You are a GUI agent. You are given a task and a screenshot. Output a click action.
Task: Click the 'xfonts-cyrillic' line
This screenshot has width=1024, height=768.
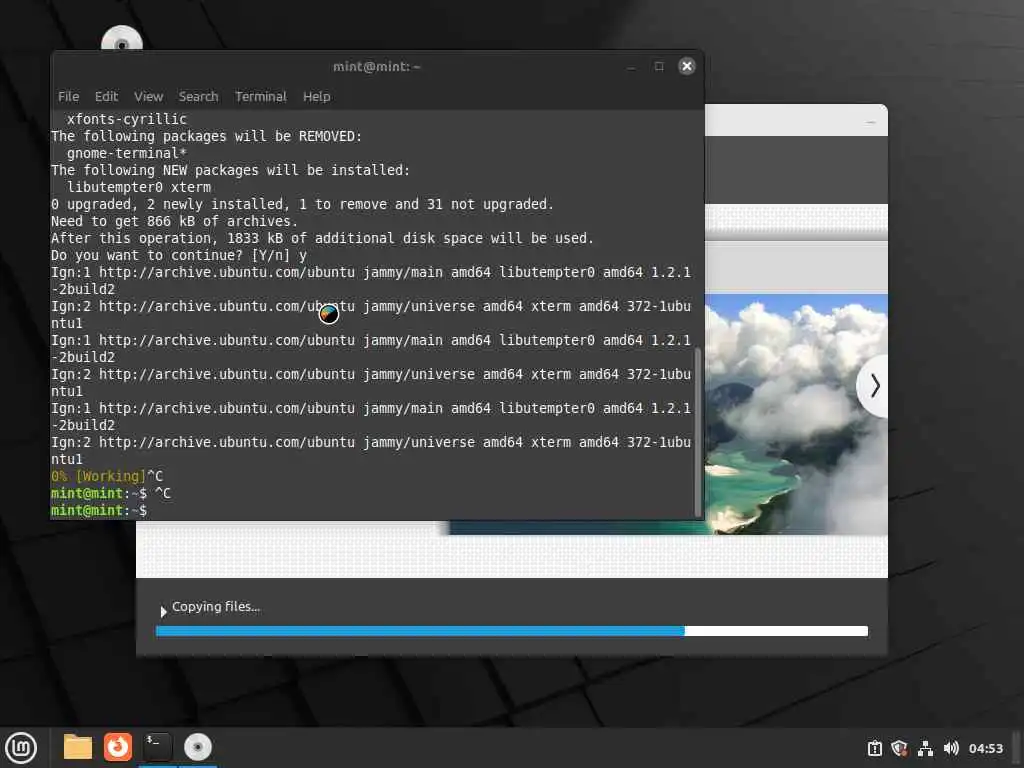[x=127, y=120]
